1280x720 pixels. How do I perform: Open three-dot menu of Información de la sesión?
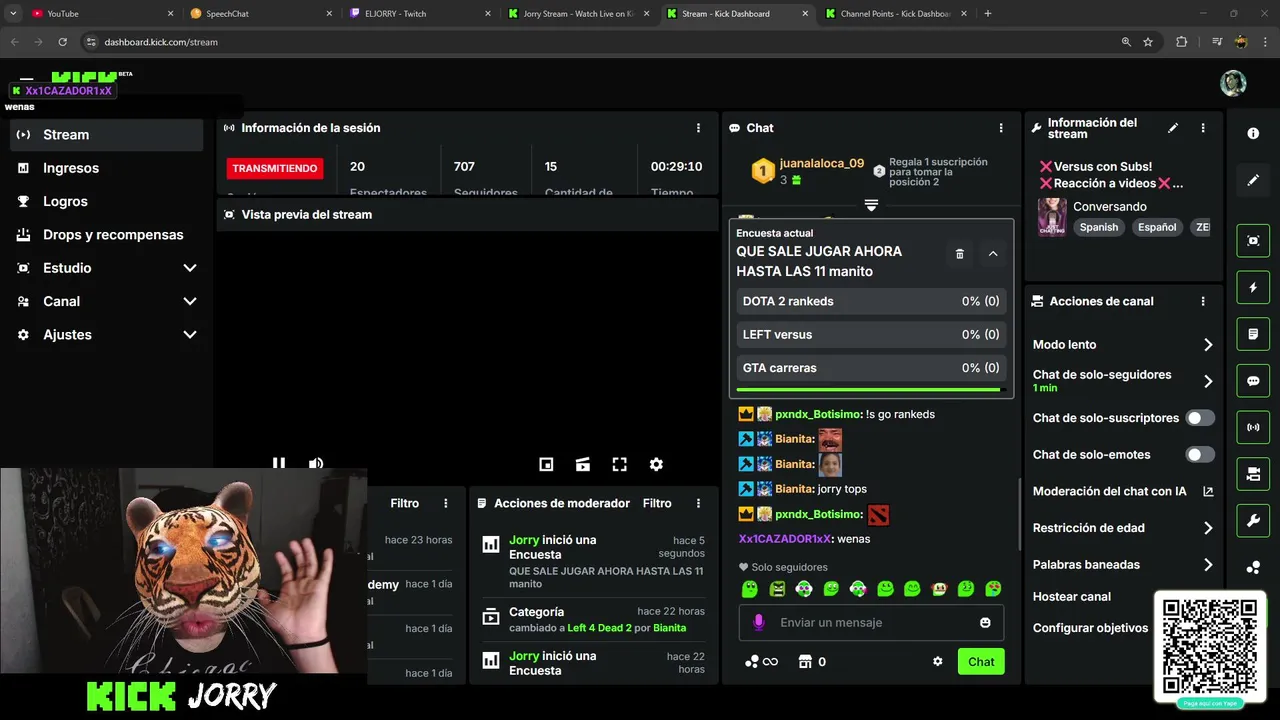coord(698,128)
